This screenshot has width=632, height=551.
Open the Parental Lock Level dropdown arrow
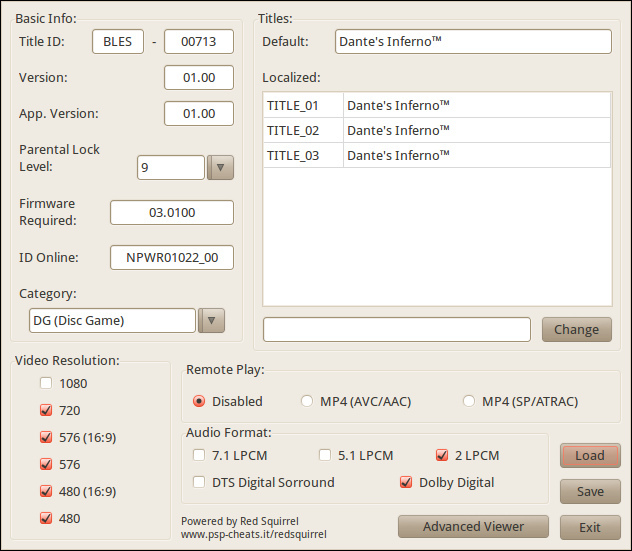220,167
